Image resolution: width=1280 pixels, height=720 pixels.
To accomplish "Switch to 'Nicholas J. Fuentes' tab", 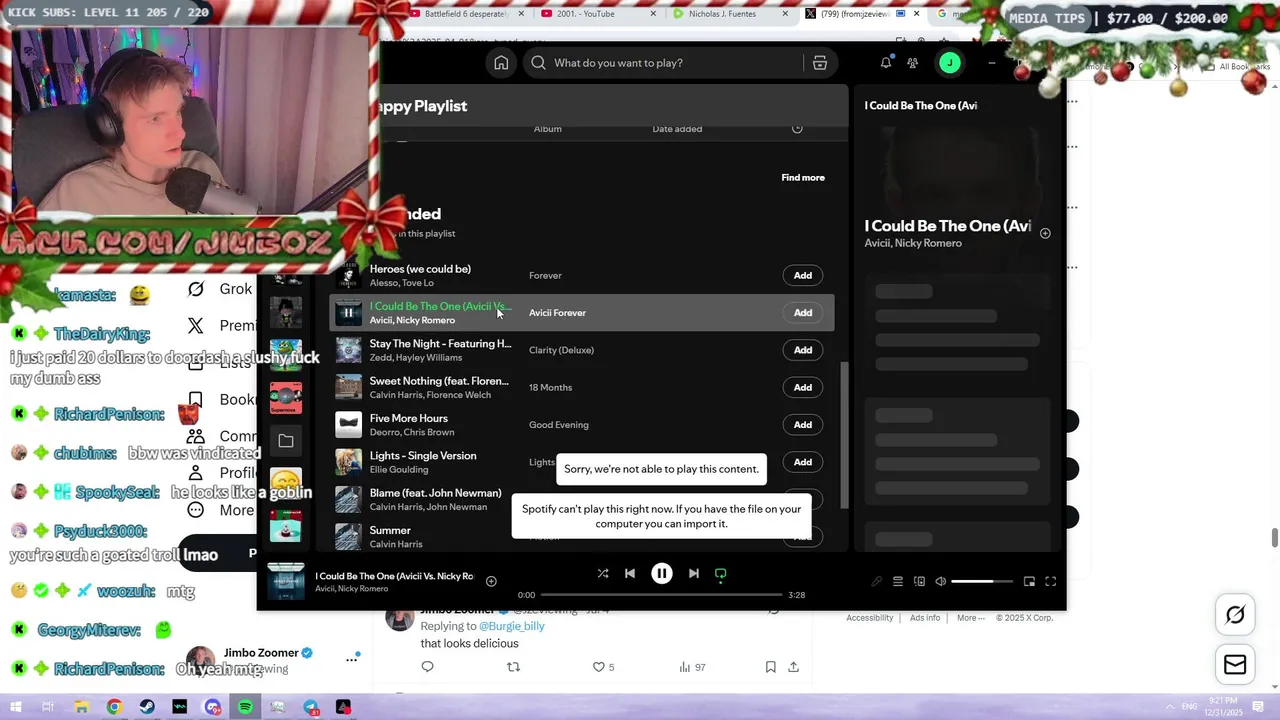I will pyautogui.click(x=728, y=14).
